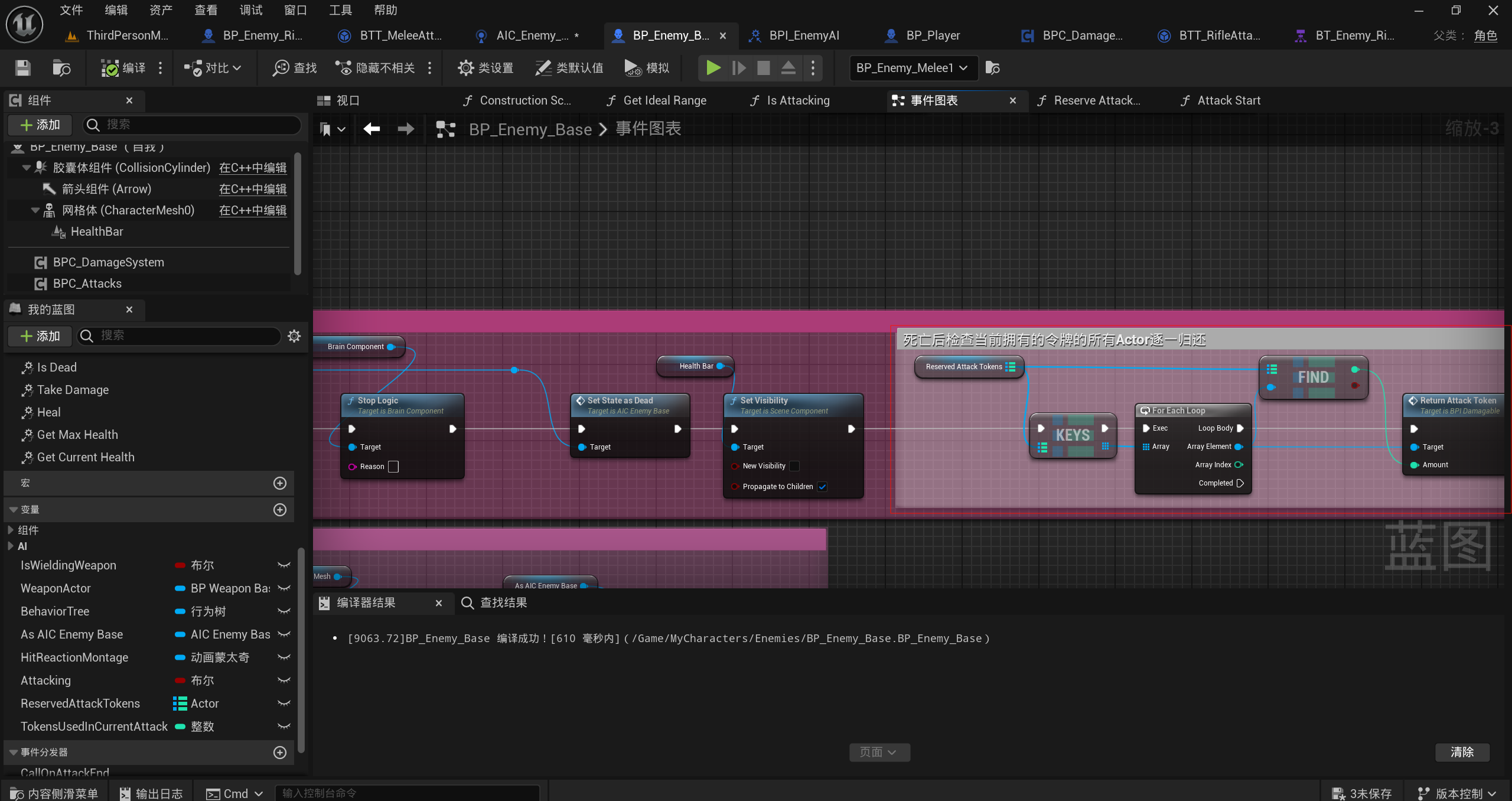Click the 清除 (Clear) button
Viewport: 1512px width, 801px height.
[1462, 752]
